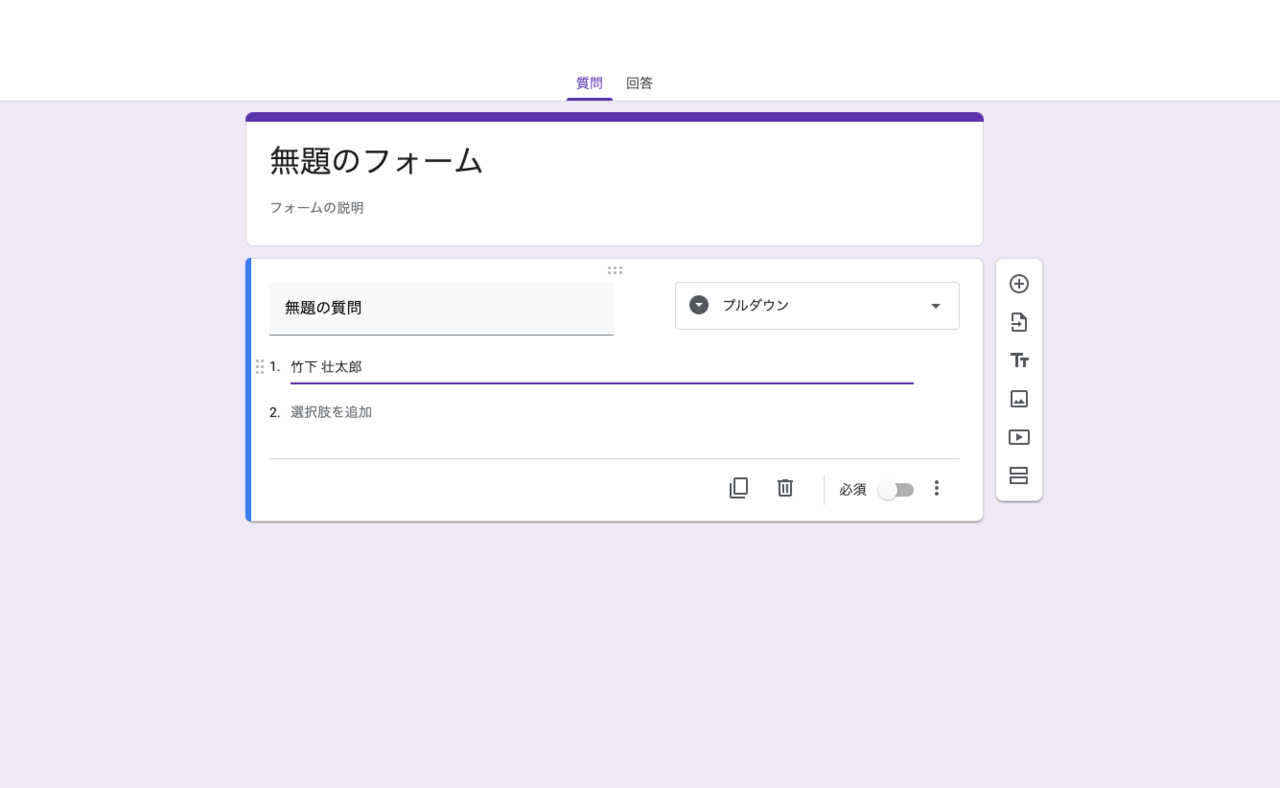Open the プルダウン question type dropdown
This screenshot has height=788, width=1280.
[x=816, y=305]
